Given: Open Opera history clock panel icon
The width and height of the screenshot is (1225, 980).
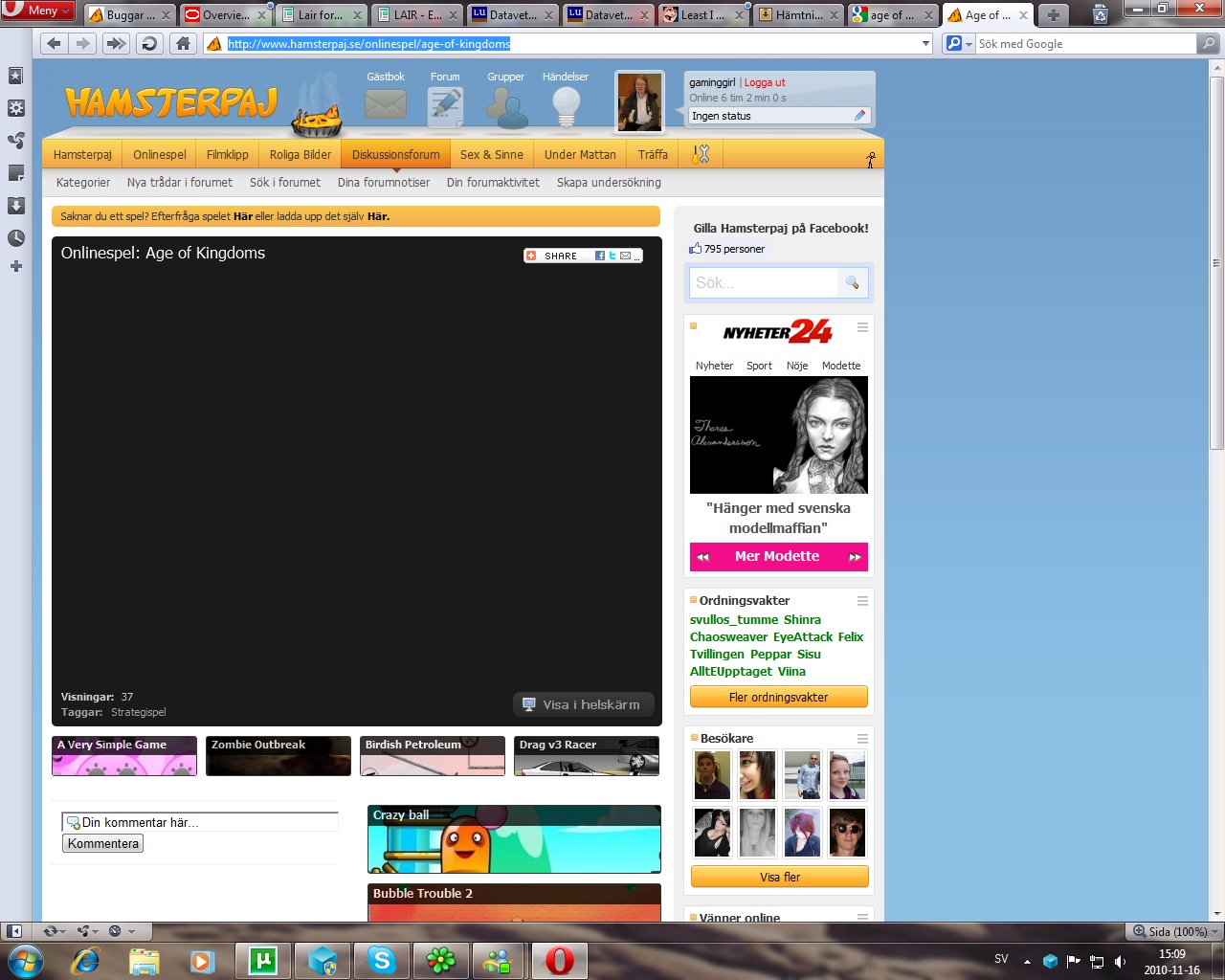Looking at the screenshot, I should tap(15, 238).
